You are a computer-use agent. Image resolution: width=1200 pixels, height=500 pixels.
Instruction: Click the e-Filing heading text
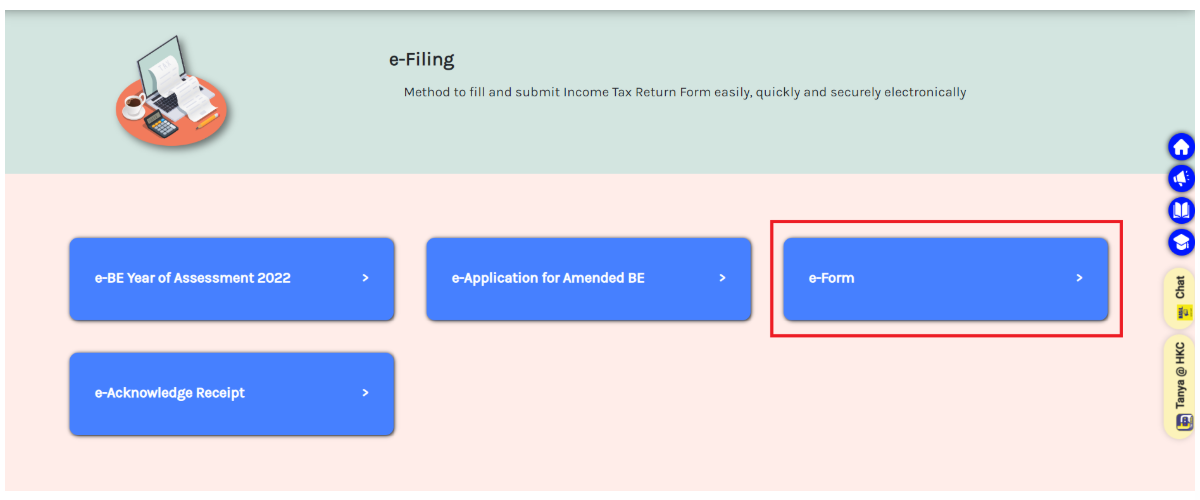coord(421,60)
